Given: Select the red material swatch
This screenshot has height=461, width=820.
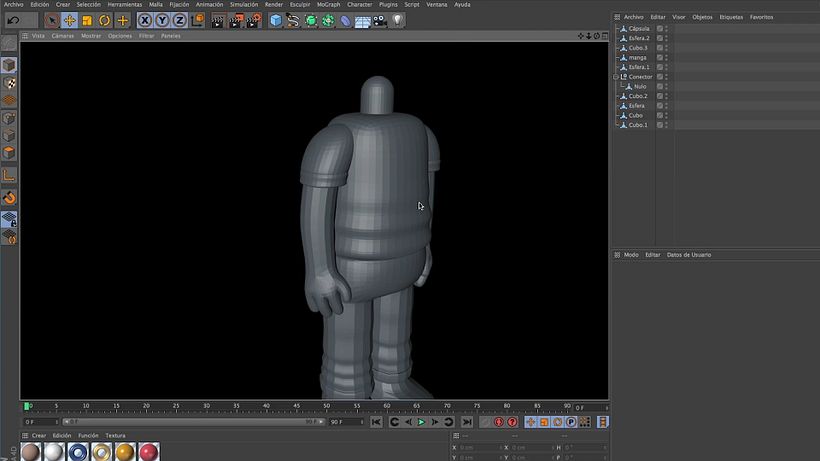Looking at the screenshot, I should (149, 452).
